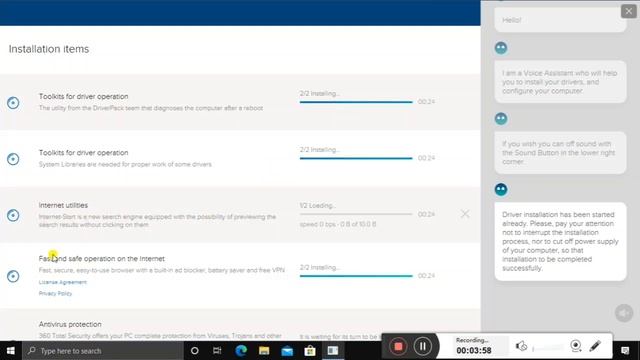The width and height of the screenshot is (640, 360).
Task: Click the Internet utilities title
Action: [63, 205]
